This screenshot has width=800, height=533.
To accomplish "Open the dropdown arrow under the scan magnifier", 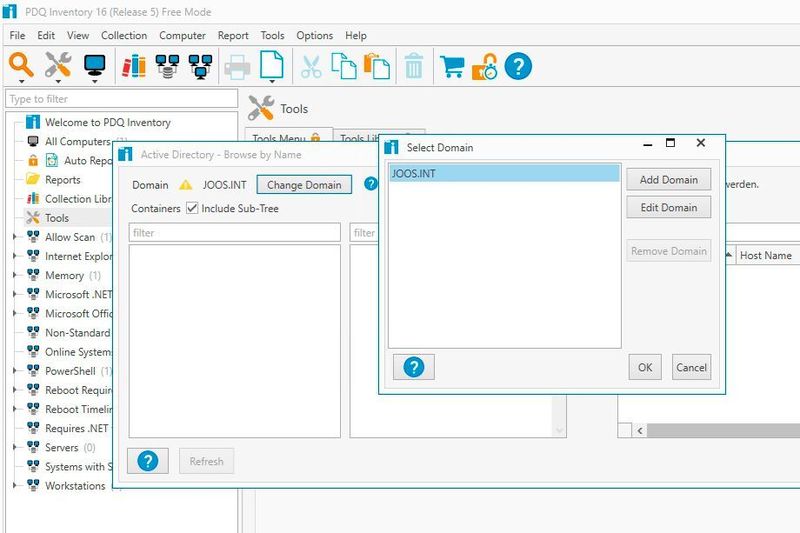I will pyautogui.click(x=21, y=82).
